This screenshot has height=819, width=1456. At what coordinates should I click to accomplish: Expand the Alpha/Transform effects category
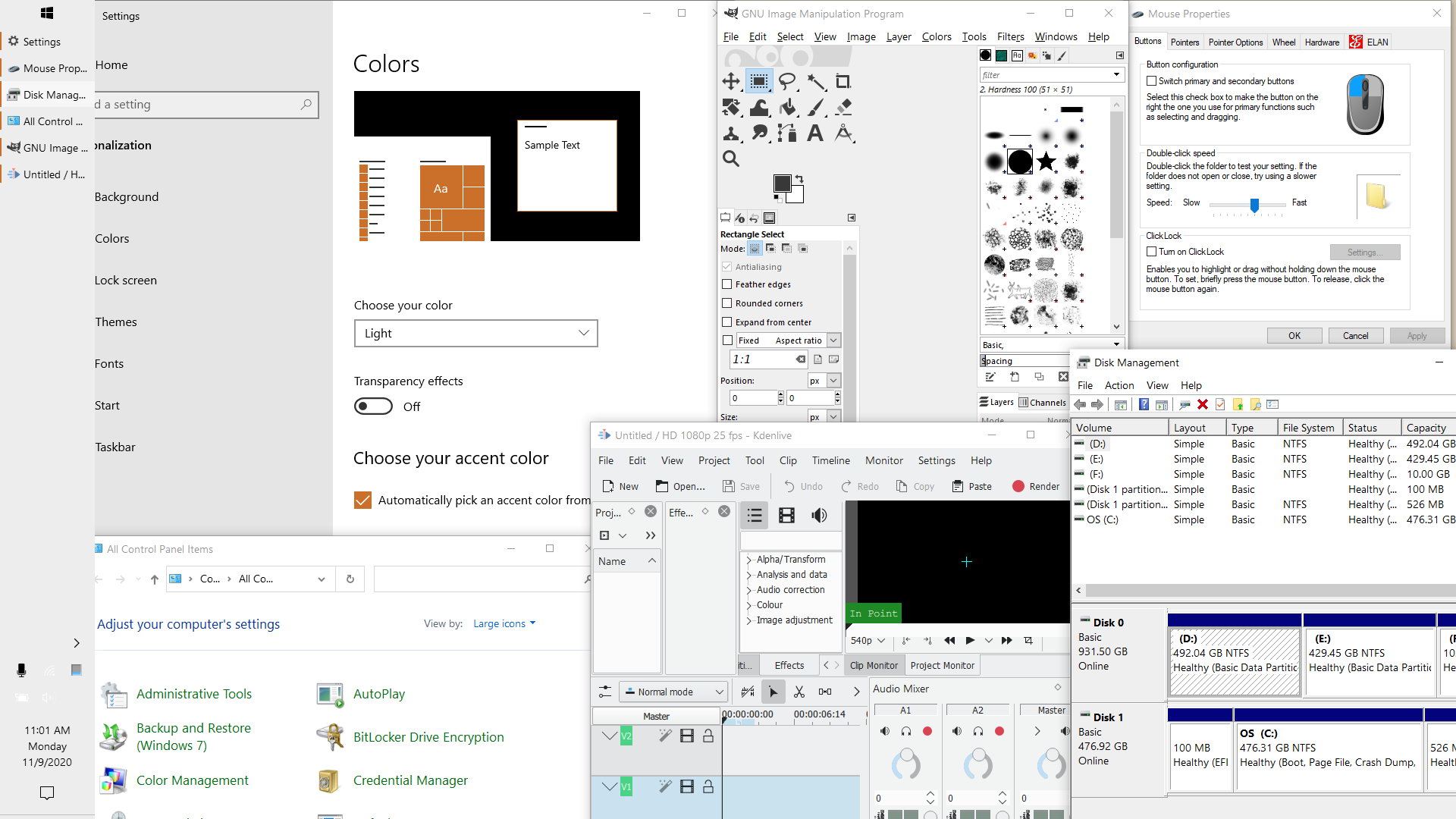pos(749,560)
